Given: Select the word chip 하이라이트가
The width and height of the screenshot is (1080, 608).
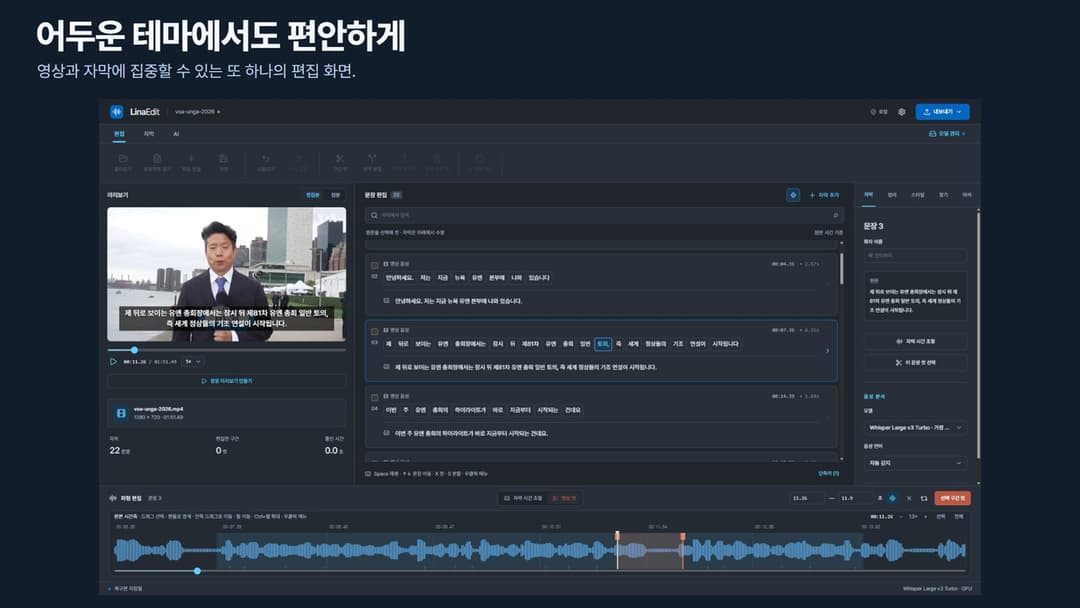Looking at the screenshot, I should (x=470, y=410).
